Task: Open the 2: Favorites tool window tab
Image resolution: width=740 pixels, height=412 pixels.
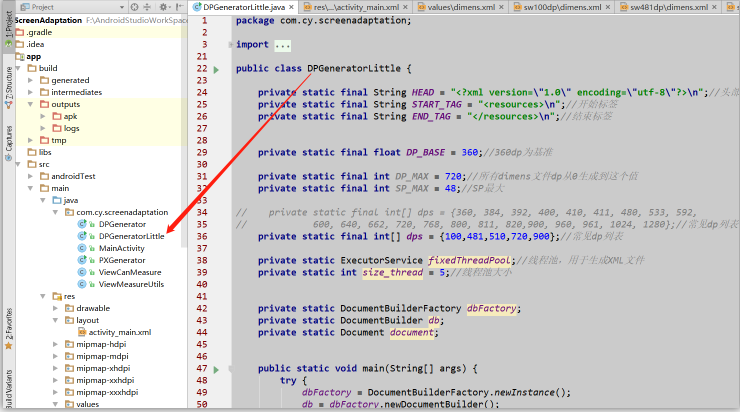Action: point(8,329)
